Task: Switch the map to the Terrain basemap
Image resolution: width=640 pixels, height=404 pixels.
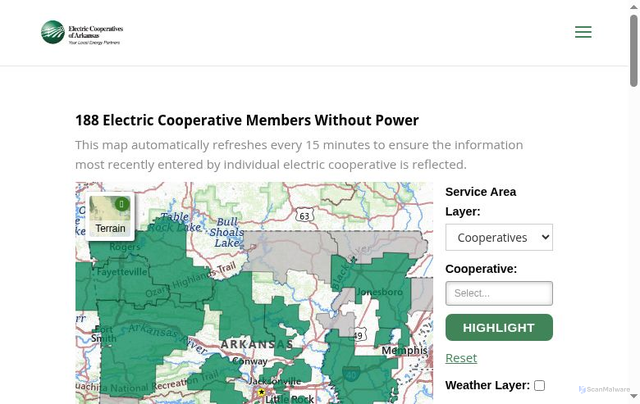Action: 110,216
